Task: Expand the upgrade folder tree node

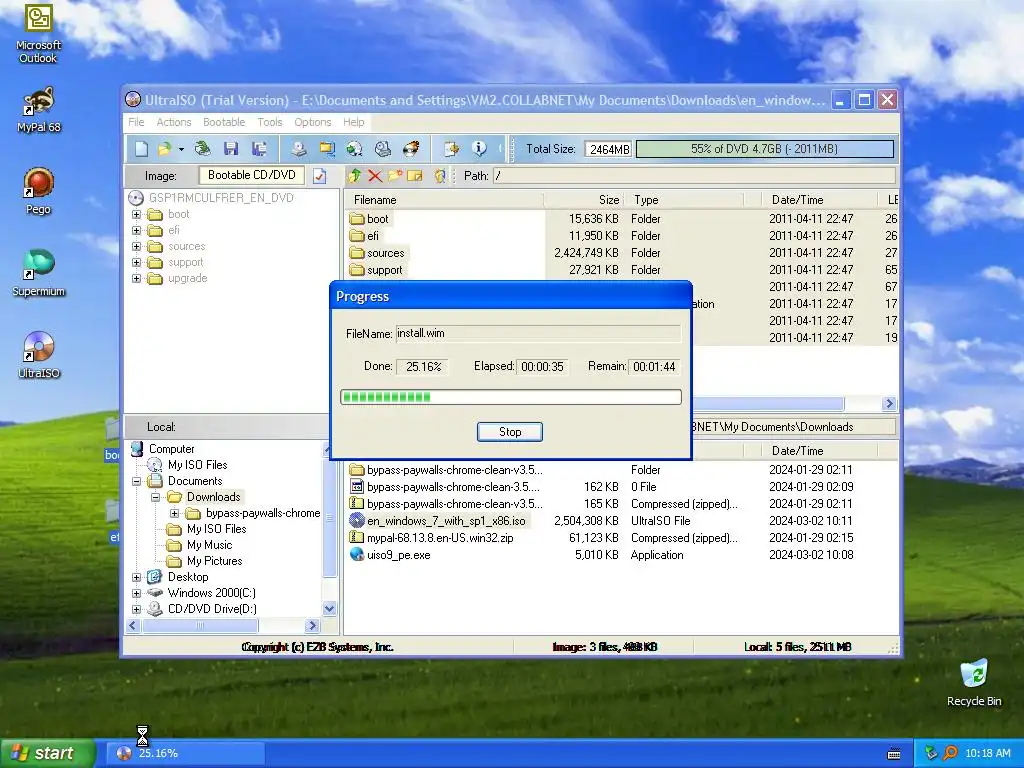Action: pyautogui.click(x=136, y=278)
